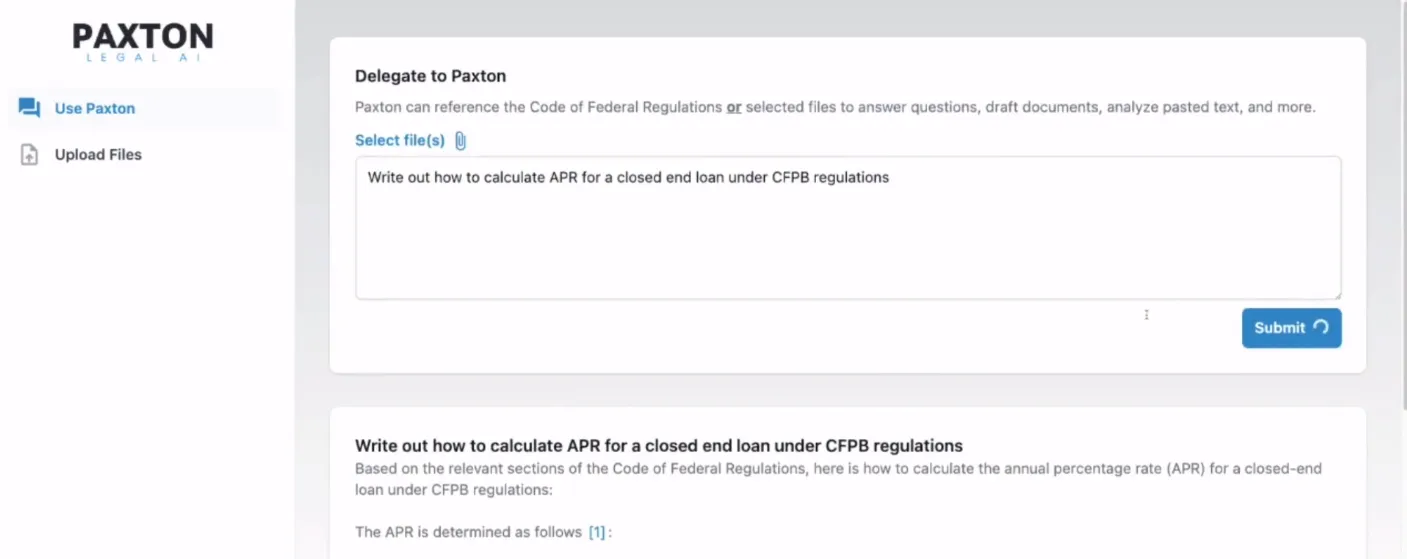
Task: Click the page vertical scrollbar
Action: [x=1401, y=200]
